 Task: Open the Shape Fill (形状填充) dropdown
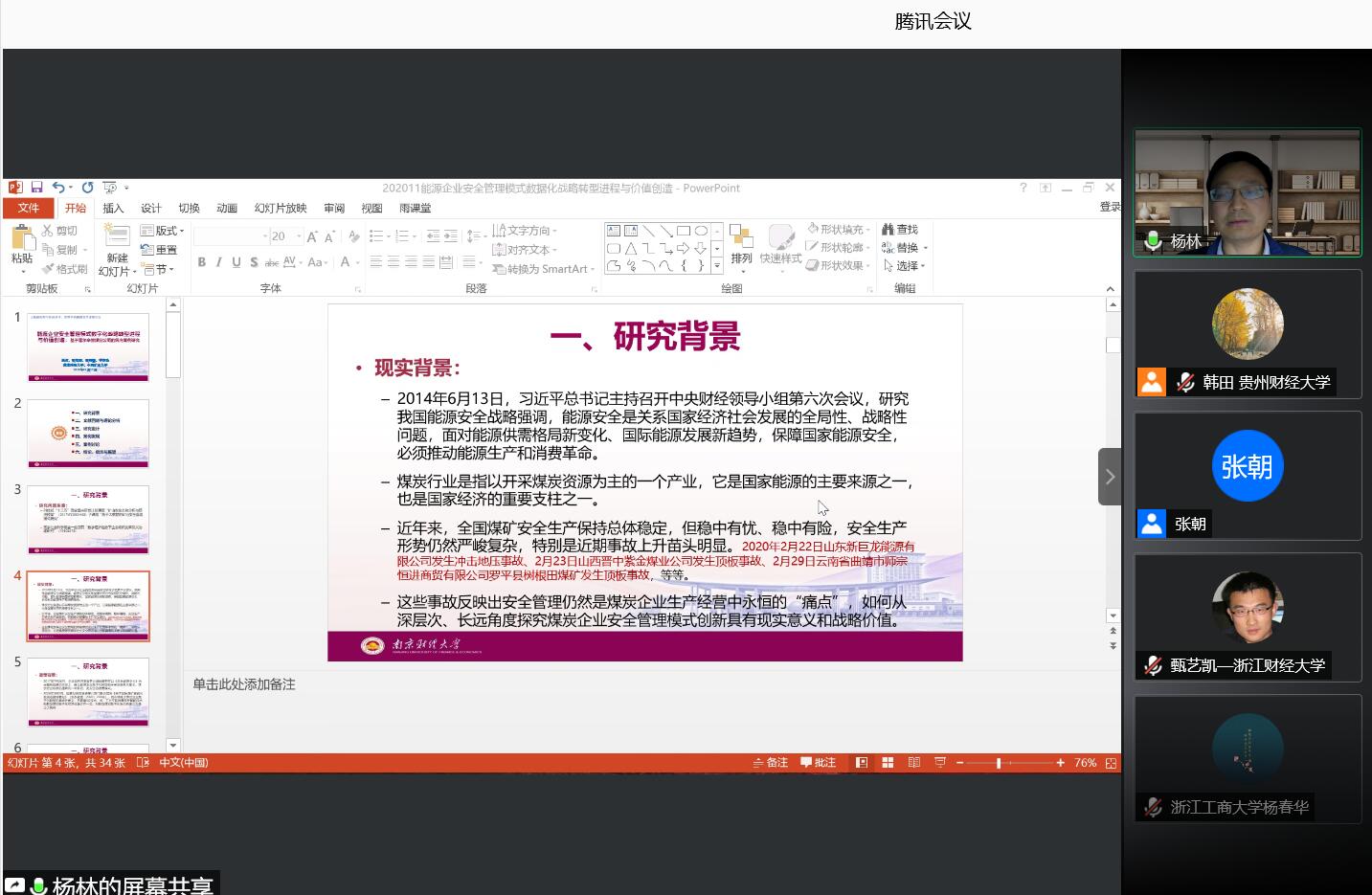[x=840, y=230]
